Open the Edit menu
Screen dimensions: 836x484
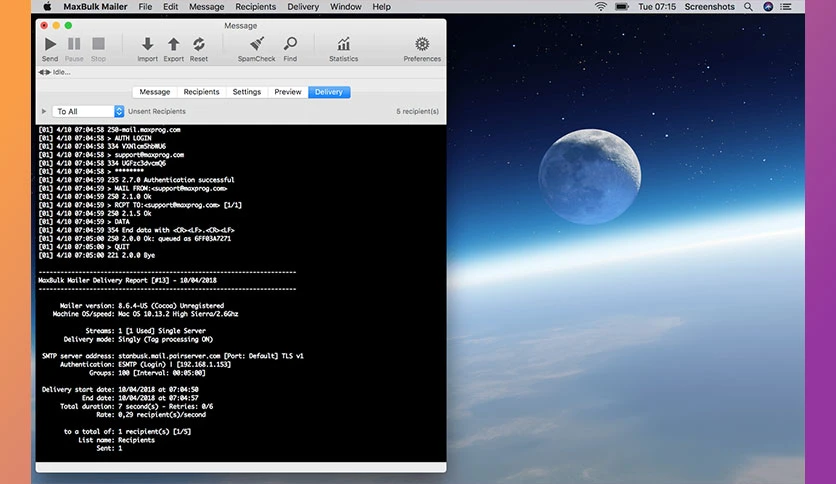171,7
